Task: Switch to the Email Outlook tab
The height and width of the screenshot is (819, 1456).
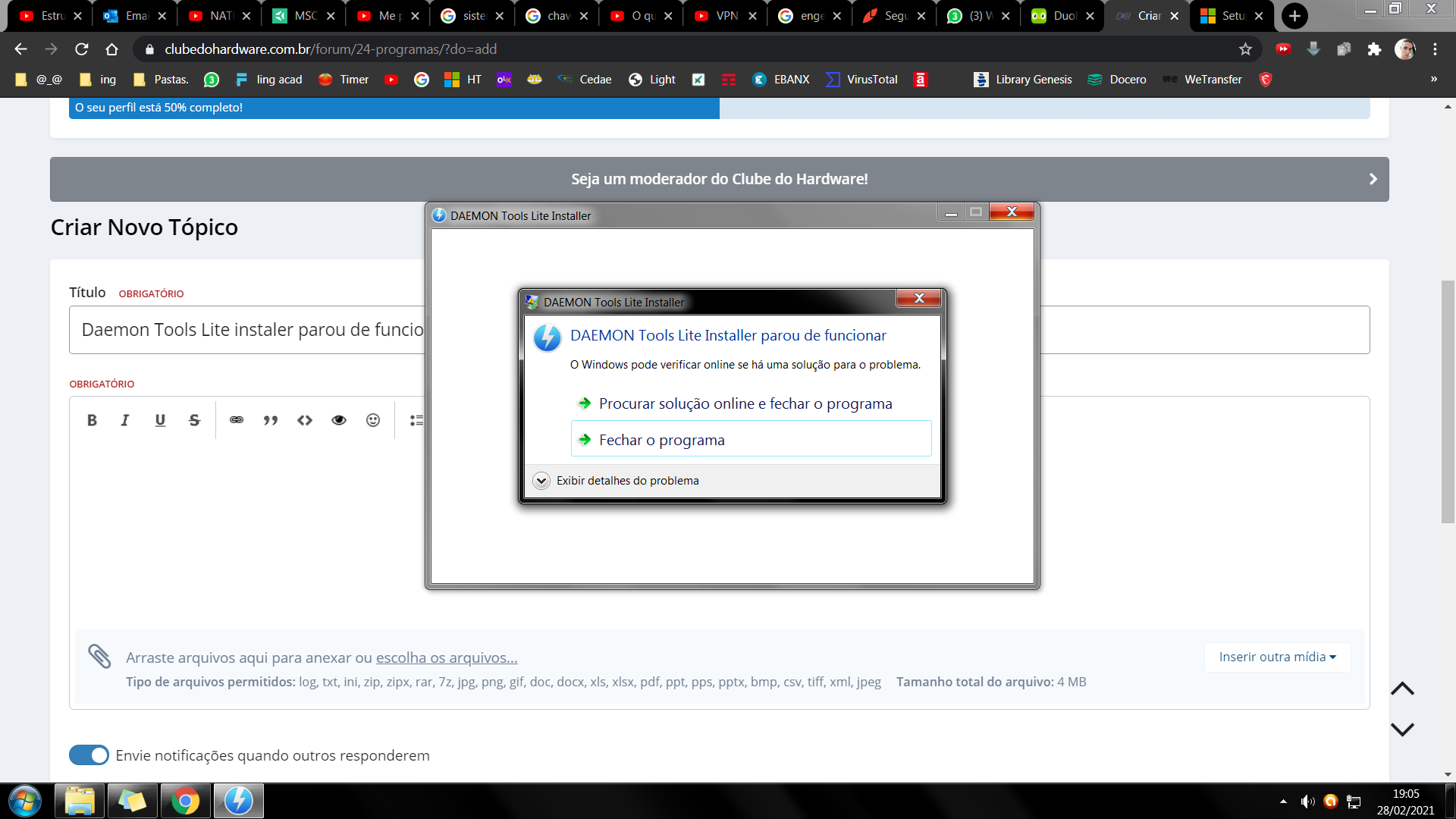Action: [134, 16]
